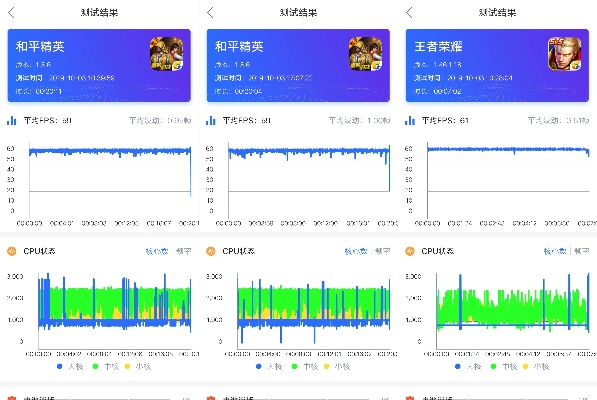
Task: Switch to 频率 tab in the 王者荣耀 CPU section
Action: (x=581, y=251)
